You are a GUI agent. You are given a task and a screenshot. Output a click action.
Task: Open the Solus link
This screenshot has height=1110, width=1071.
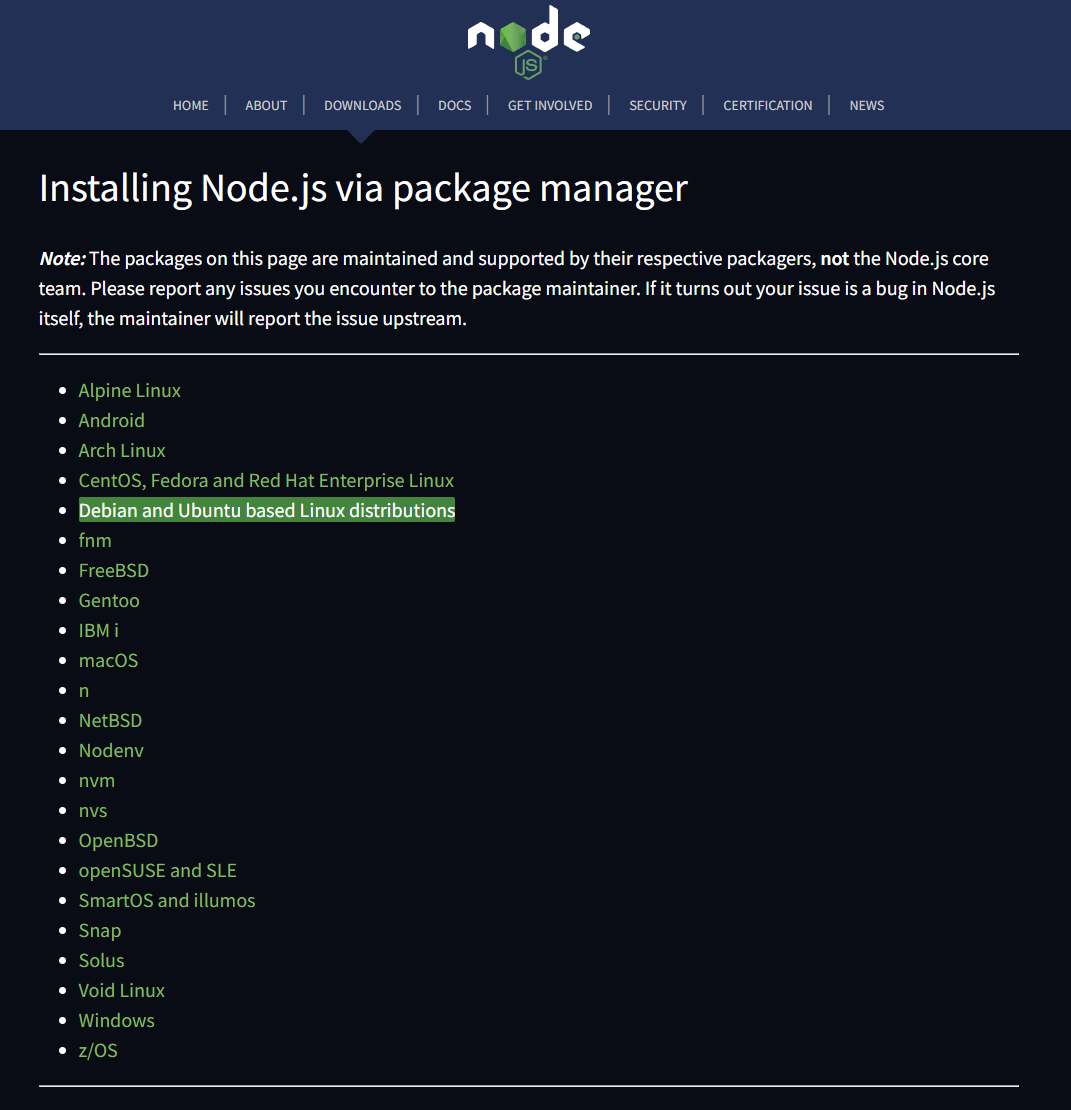coord(101,961)
